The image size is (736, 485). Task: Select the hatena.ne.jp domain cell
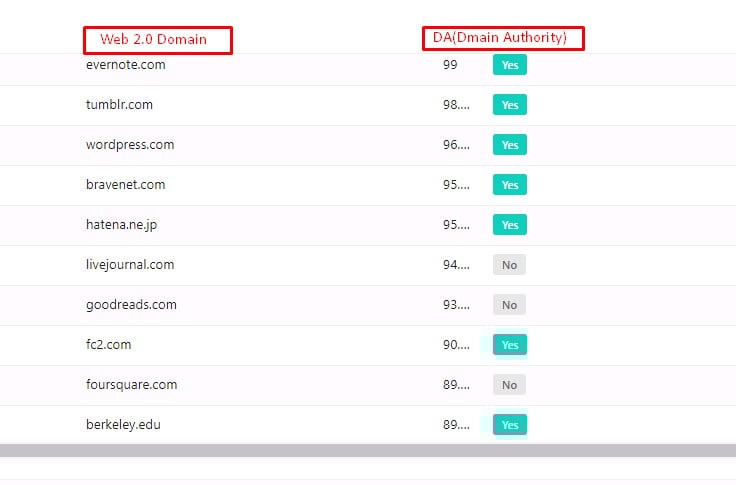tap(122, 225)
